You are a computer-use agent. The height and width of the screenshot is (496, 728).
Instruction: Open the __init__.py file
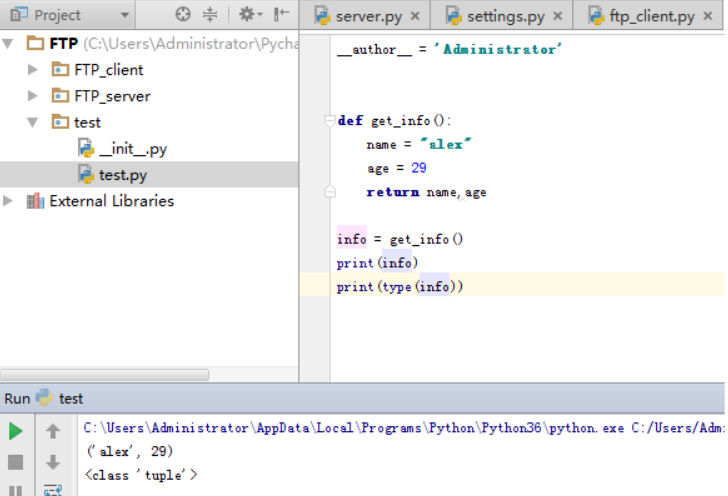(133, 149)
